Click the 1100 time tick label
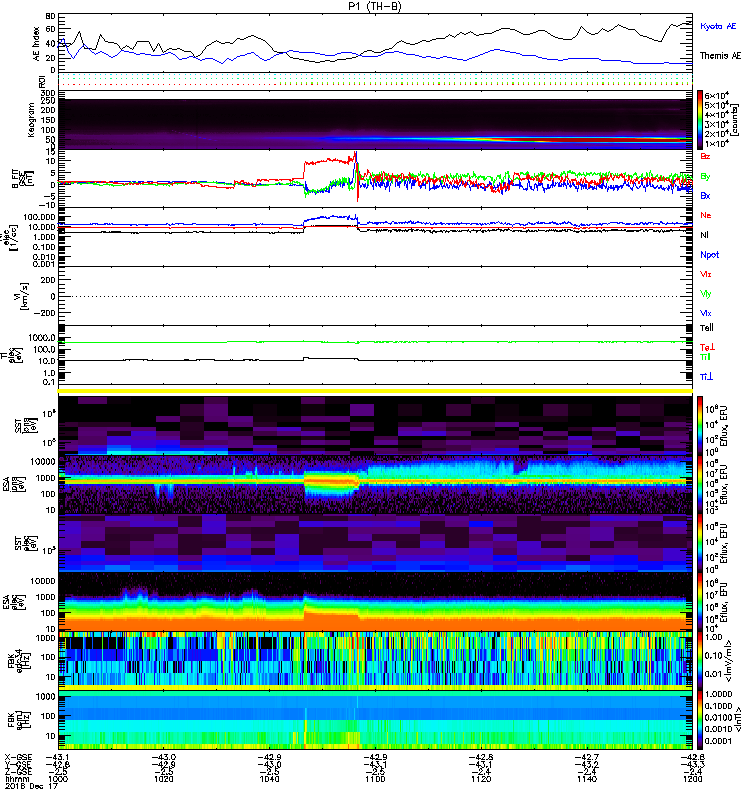Screen dimensions: 750x800 pyautogui.click(x=375, y=779)
